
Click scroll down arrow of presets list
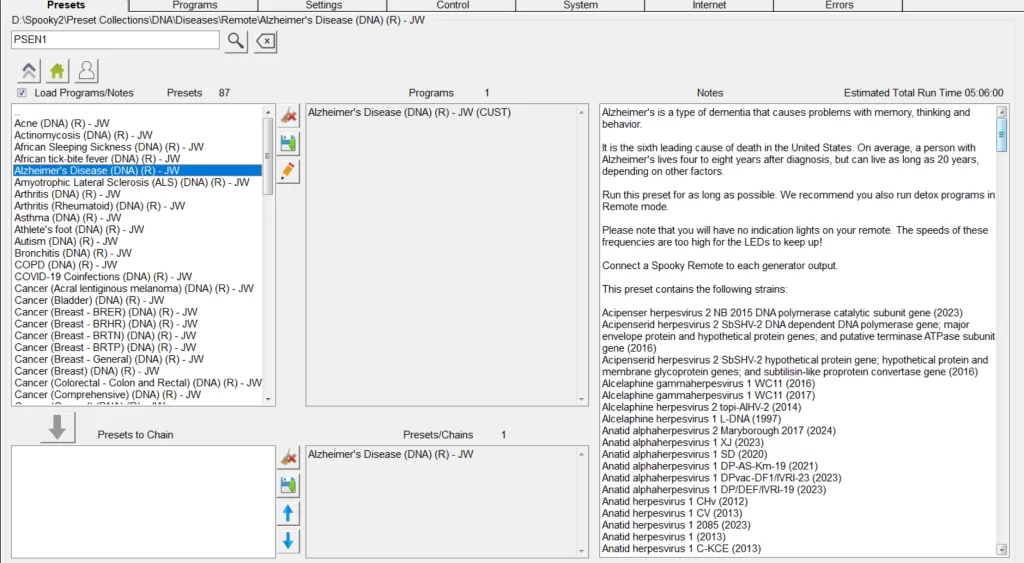tap(267, 399)
